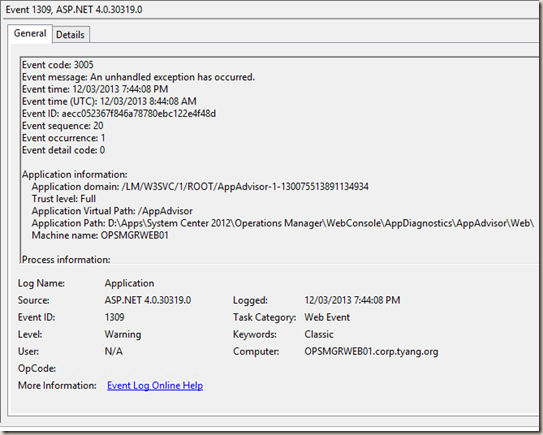Click the Logged value 12/03/2013 7:44:08 PM
The width and height of the screenshot is (543, 435).
(352, 300)
